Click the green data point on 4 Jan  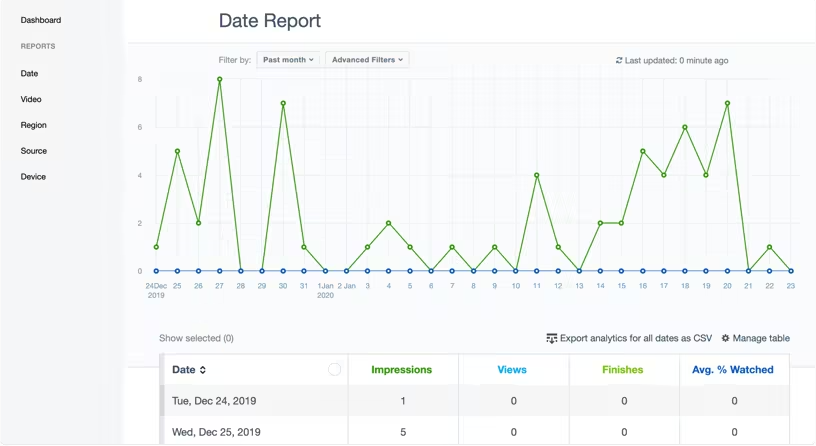coord(389,223)
